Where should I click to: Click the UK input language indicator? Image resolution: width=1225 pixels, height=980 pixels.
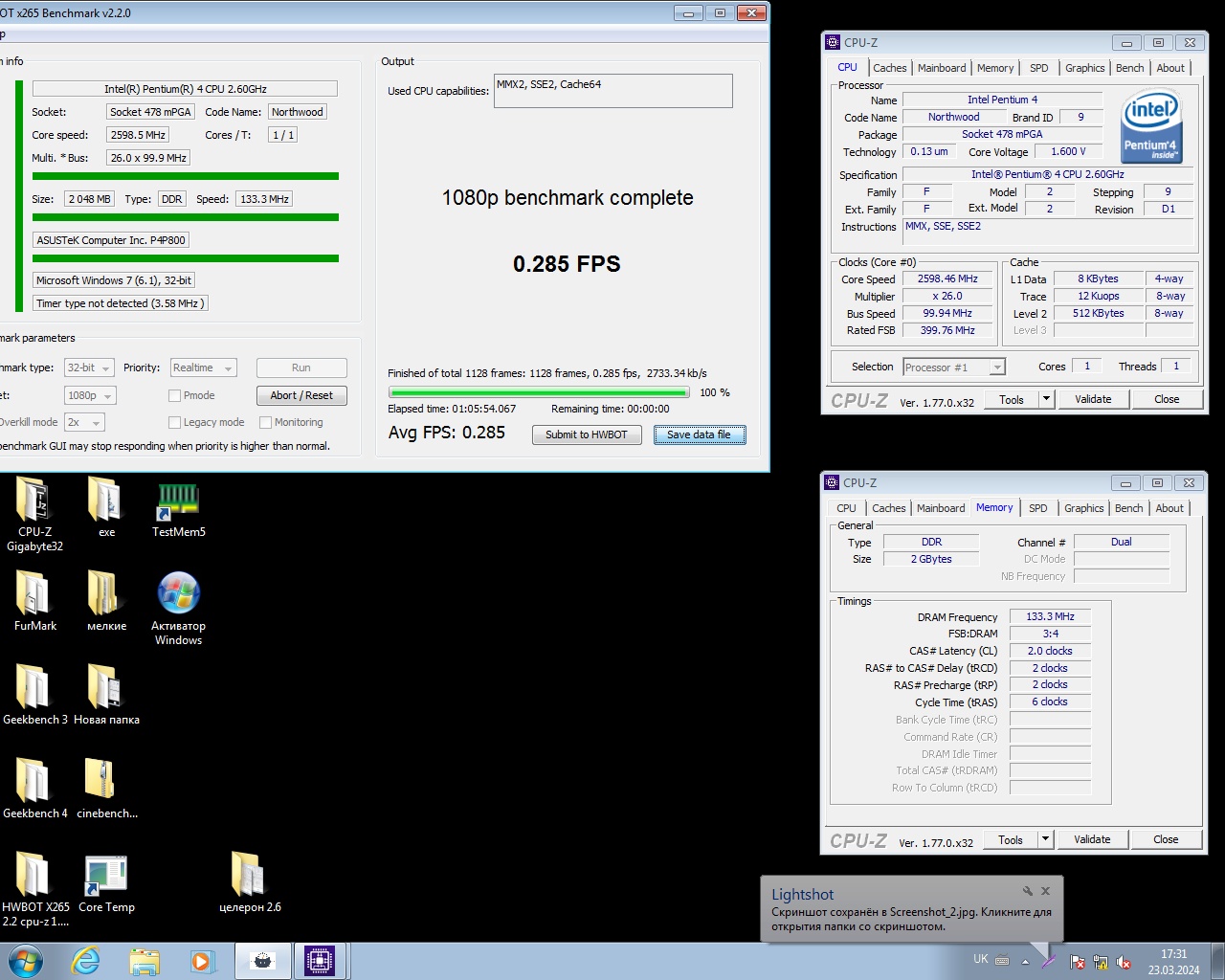(981, 959)
